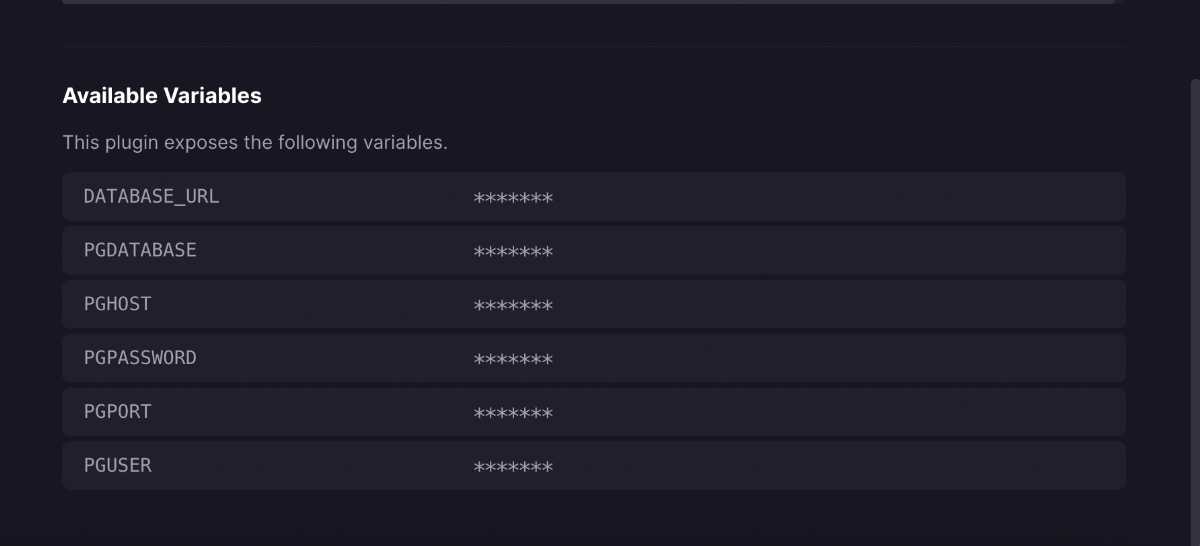Reveal the masked DATABASE_URL value

[513, 198]
